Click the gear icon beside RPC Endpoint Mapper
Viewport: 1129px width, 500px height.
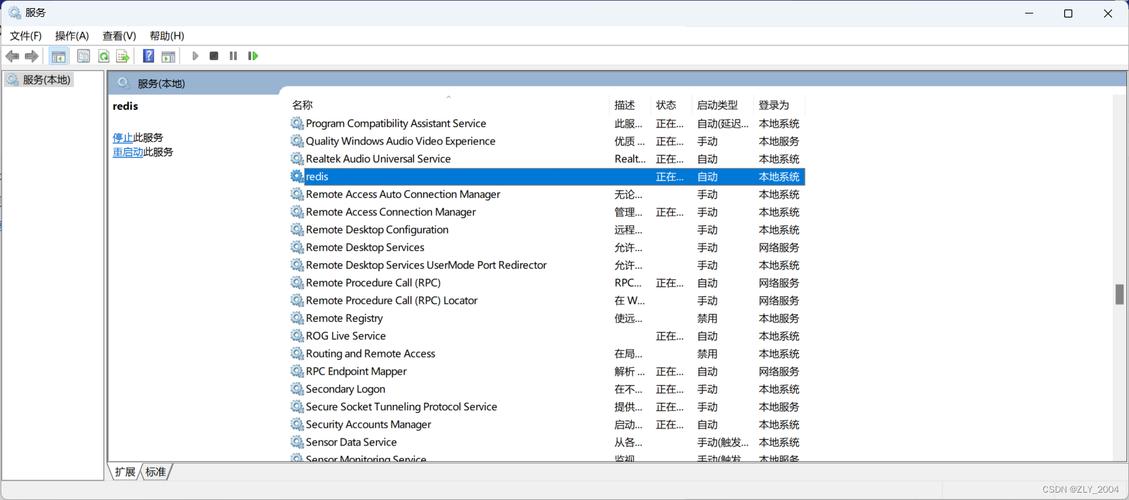pos(297,371)
